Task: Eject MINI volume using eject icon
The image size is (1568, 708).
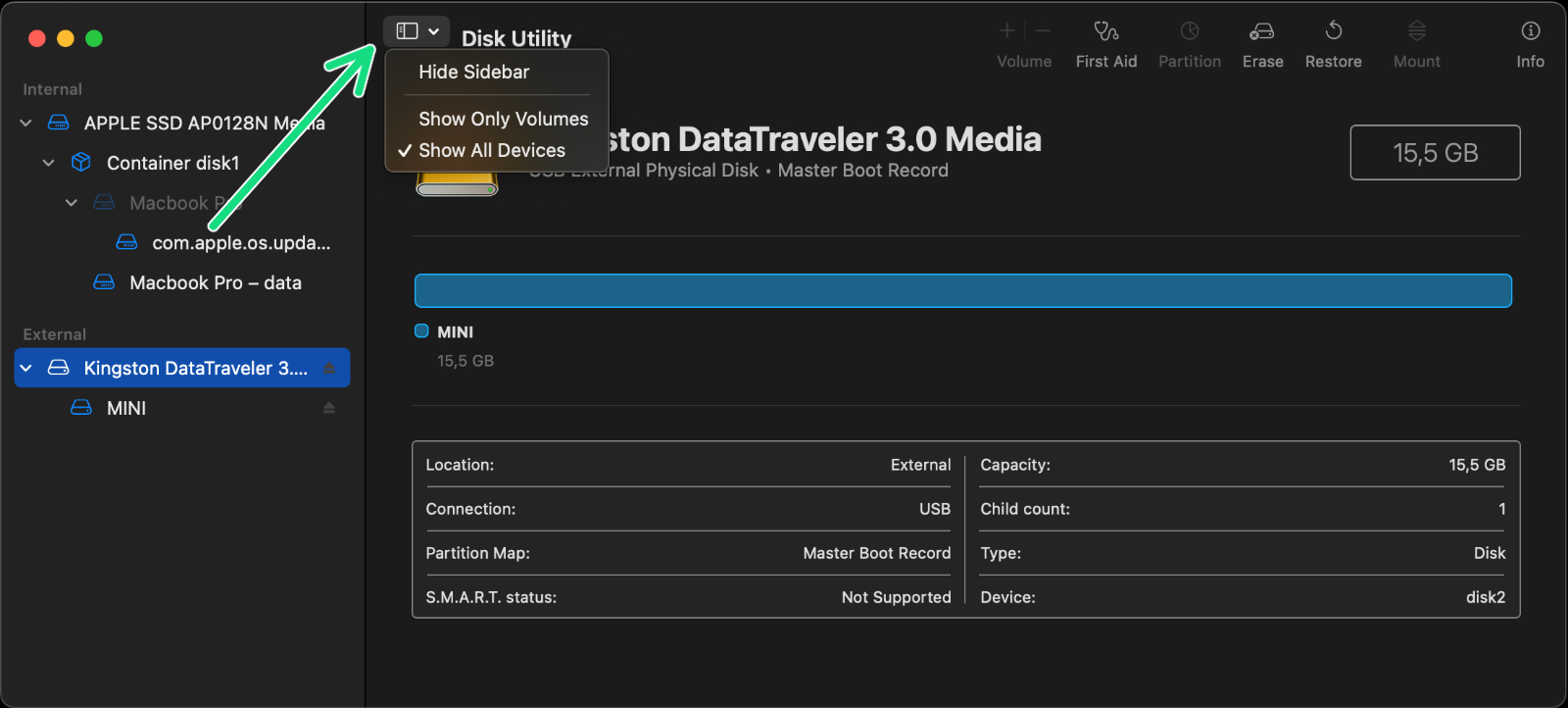Action: tap(329, 408)
